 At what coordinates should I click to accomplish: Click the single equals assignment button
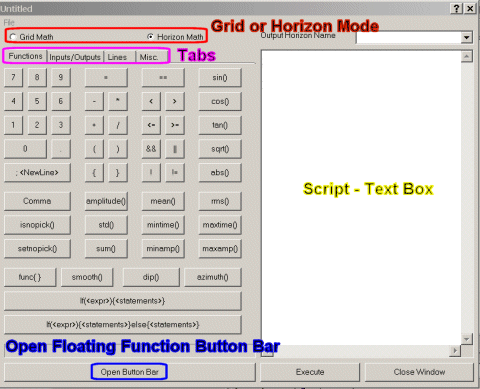[106, 77]
